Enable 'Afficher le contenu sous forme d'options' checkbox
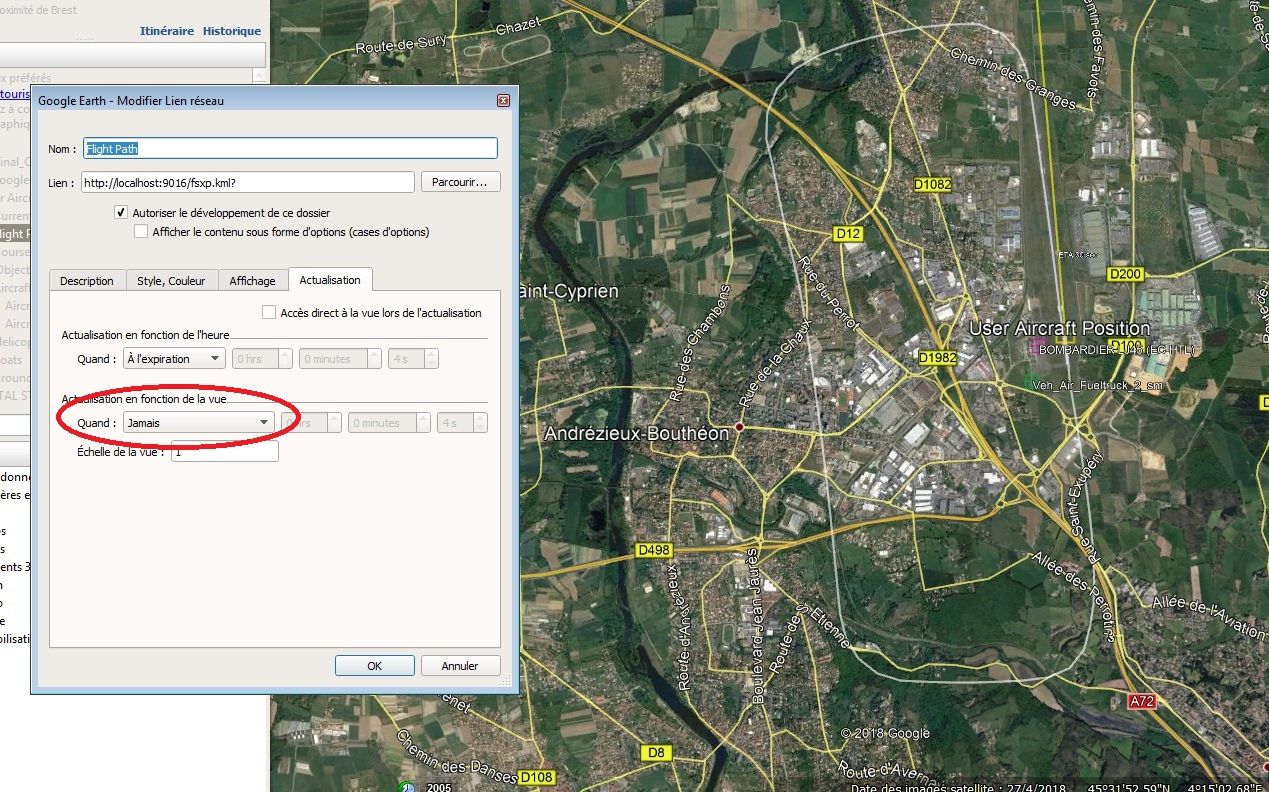 (x=141, y=231)
